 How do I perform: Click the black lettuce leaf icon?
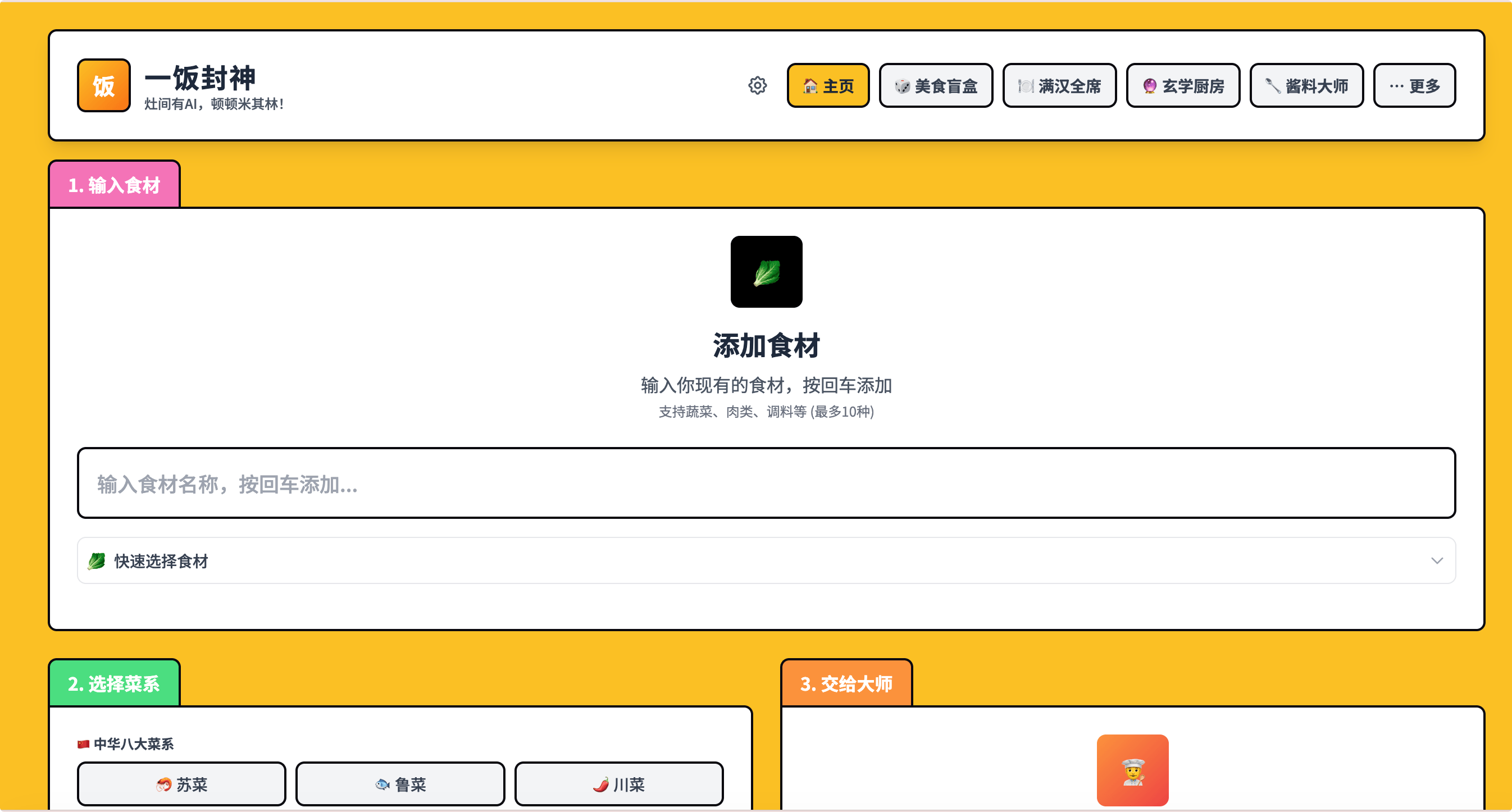766,272
